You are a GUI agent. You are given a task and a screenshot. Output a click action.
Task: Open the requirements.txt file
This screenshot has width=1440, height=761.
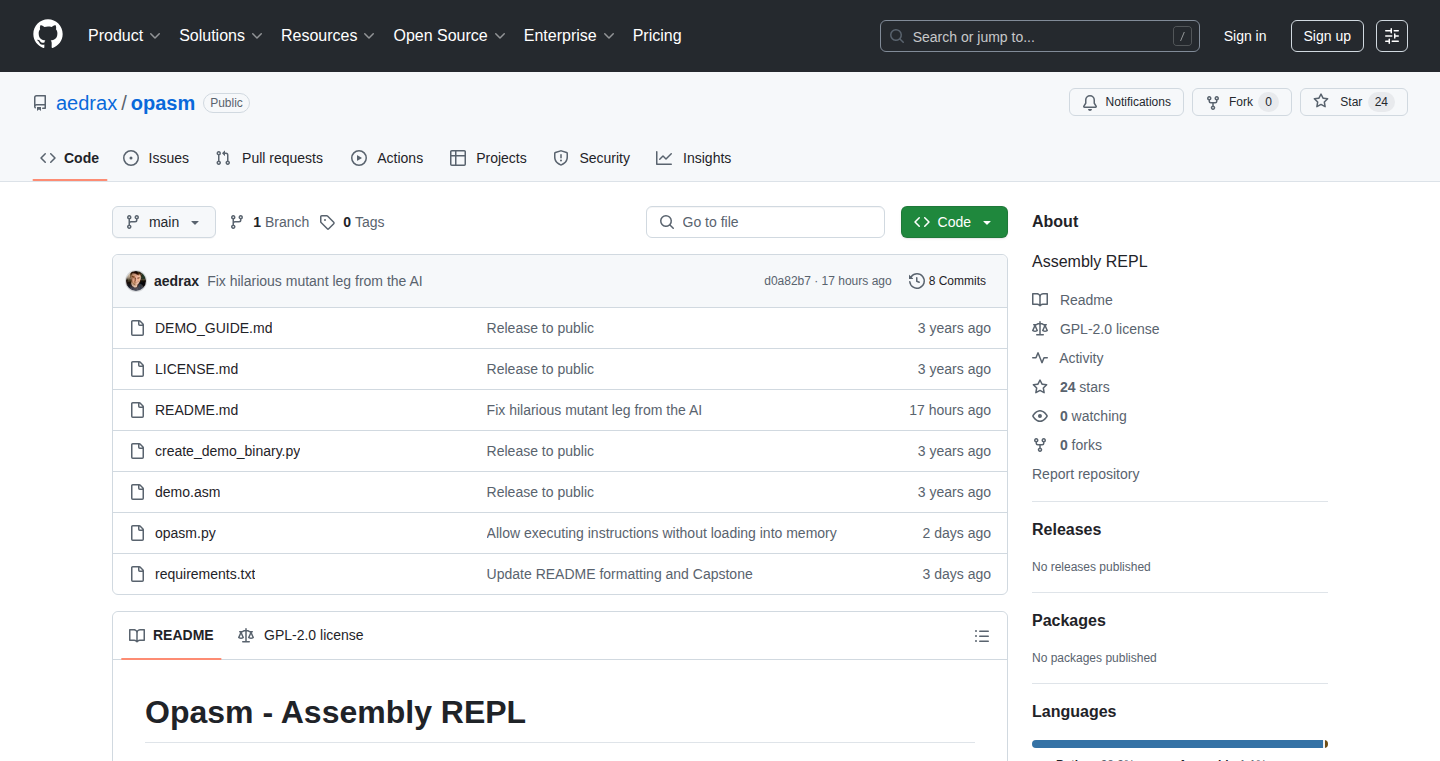(205, 574)
